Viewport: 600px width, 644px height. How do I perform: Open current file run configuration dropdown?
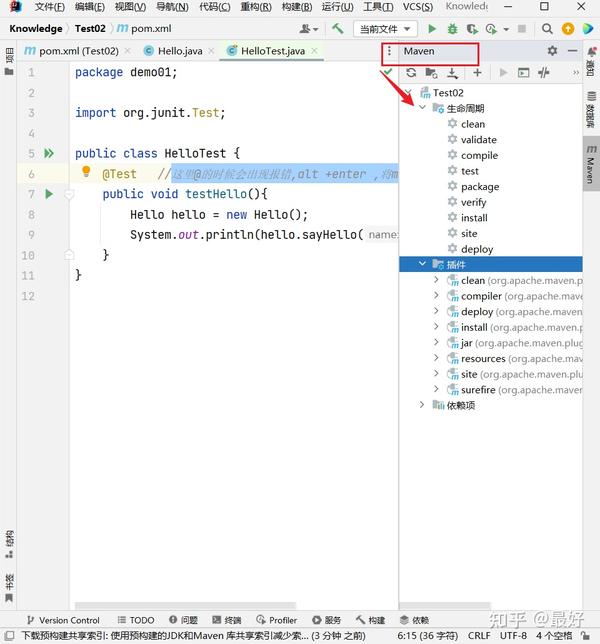385,29
